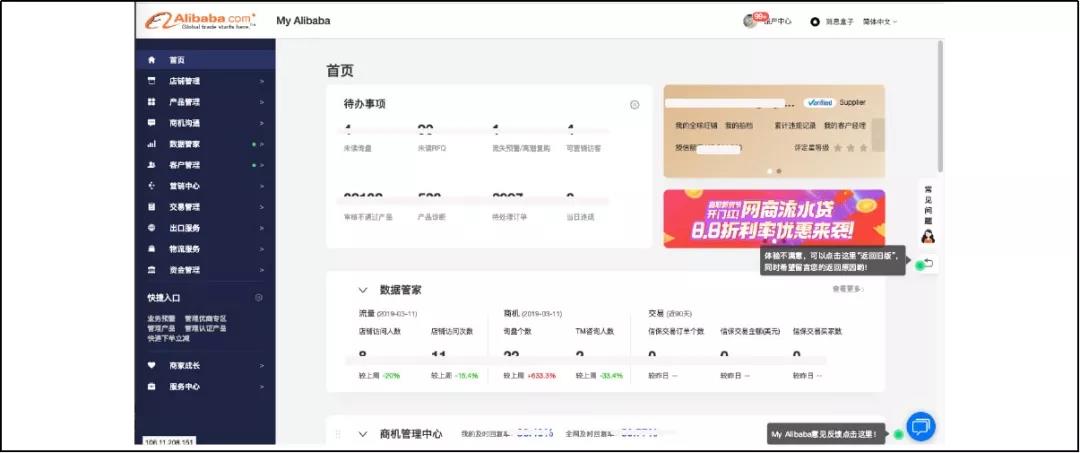Open 累计违规记录 on supplier card
Screen dimensions: 1080x453
tap(795, 126)
